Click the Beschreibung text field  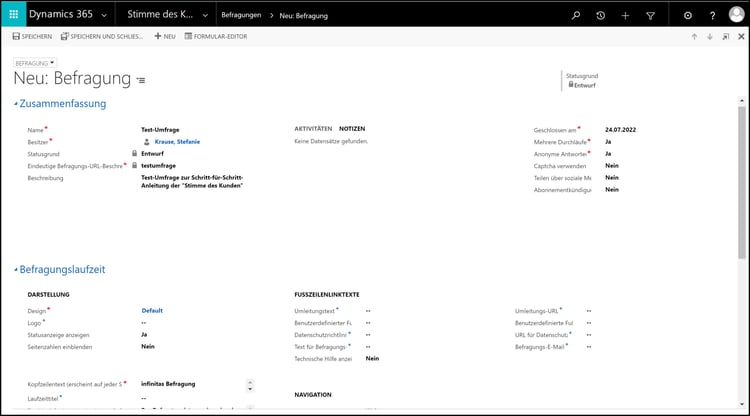(x=192, y=182)
